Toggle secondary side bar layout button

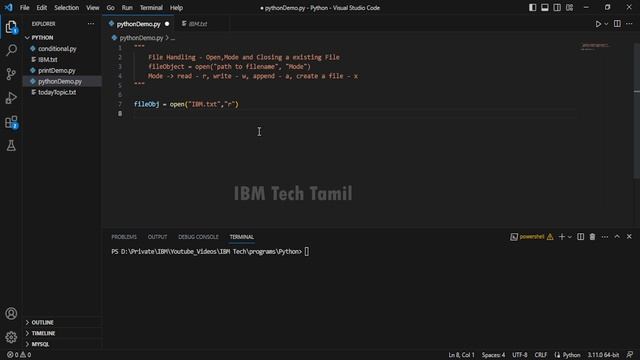click(557, 8)
